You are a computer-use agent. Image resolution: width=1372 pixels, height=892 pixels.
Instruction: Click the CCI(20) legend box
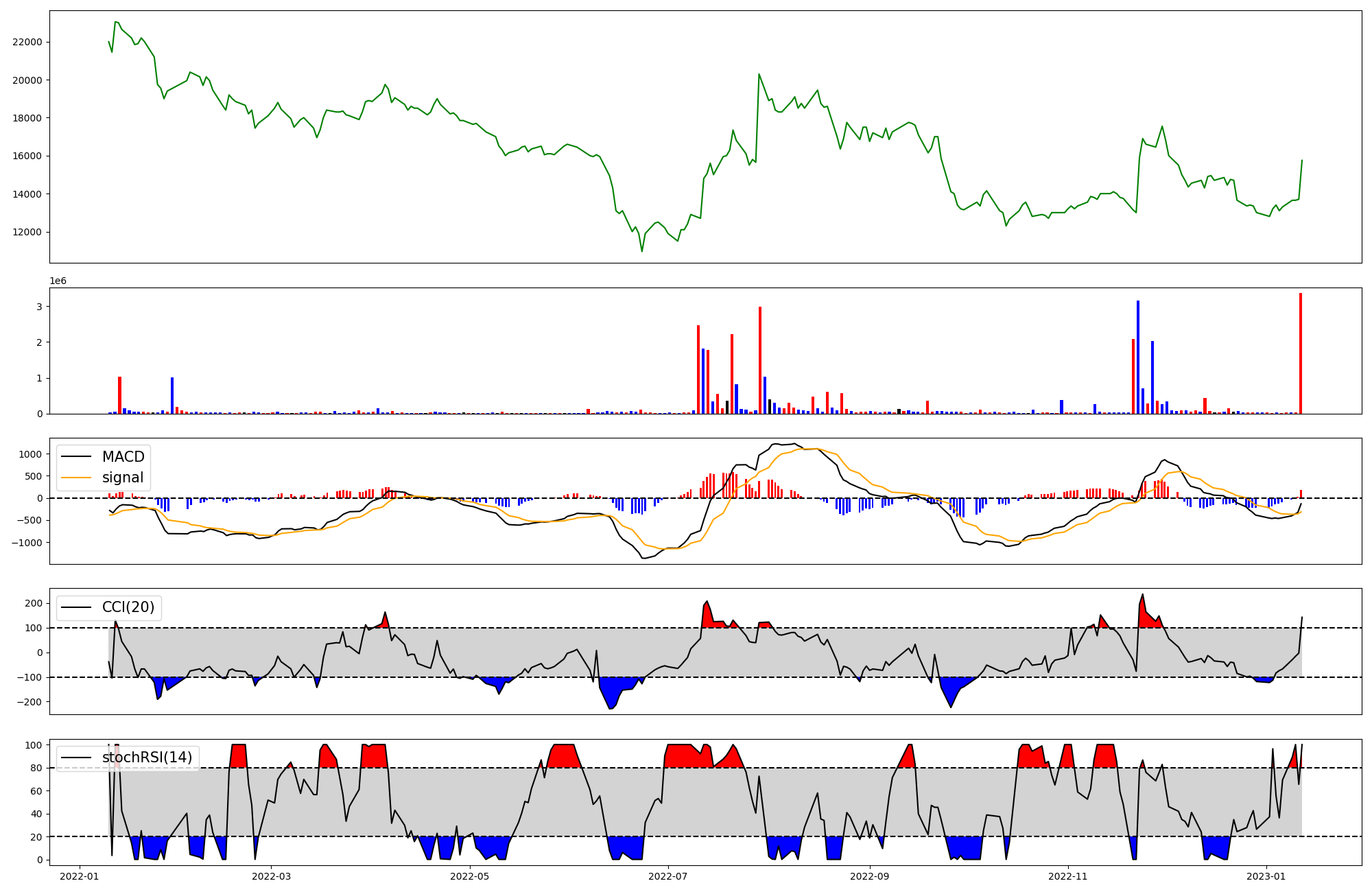point(109,607)
